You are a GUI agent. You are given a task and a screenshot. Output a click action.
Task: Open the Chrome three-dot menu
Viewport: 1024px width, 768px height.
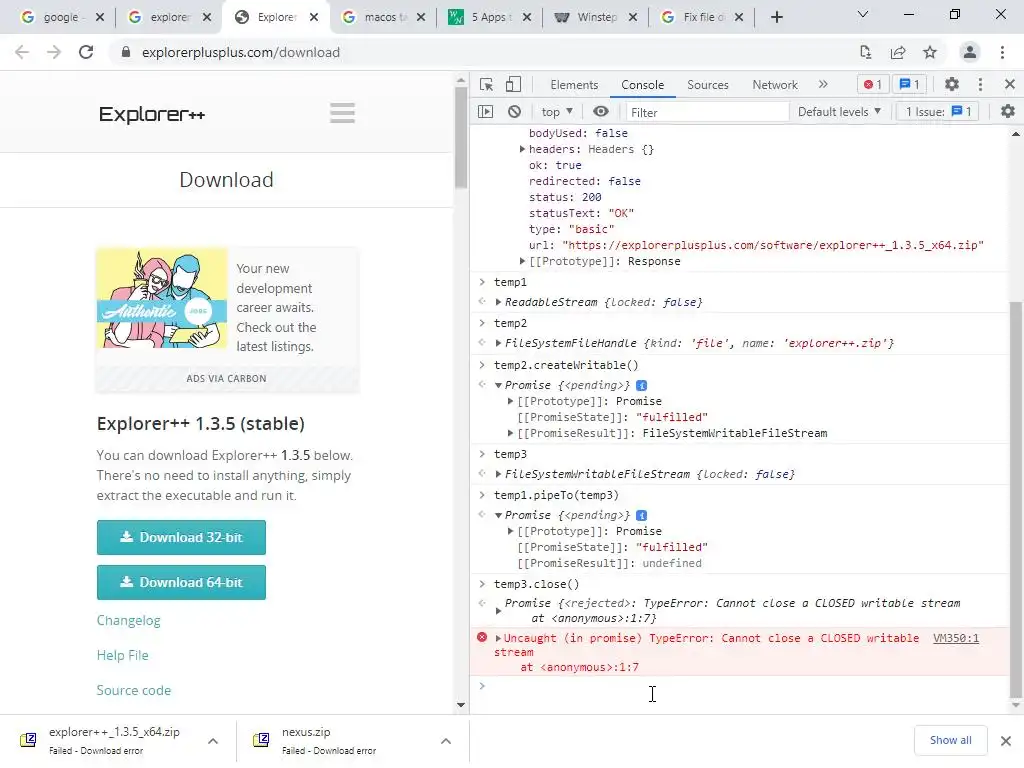click(1002, 52)
